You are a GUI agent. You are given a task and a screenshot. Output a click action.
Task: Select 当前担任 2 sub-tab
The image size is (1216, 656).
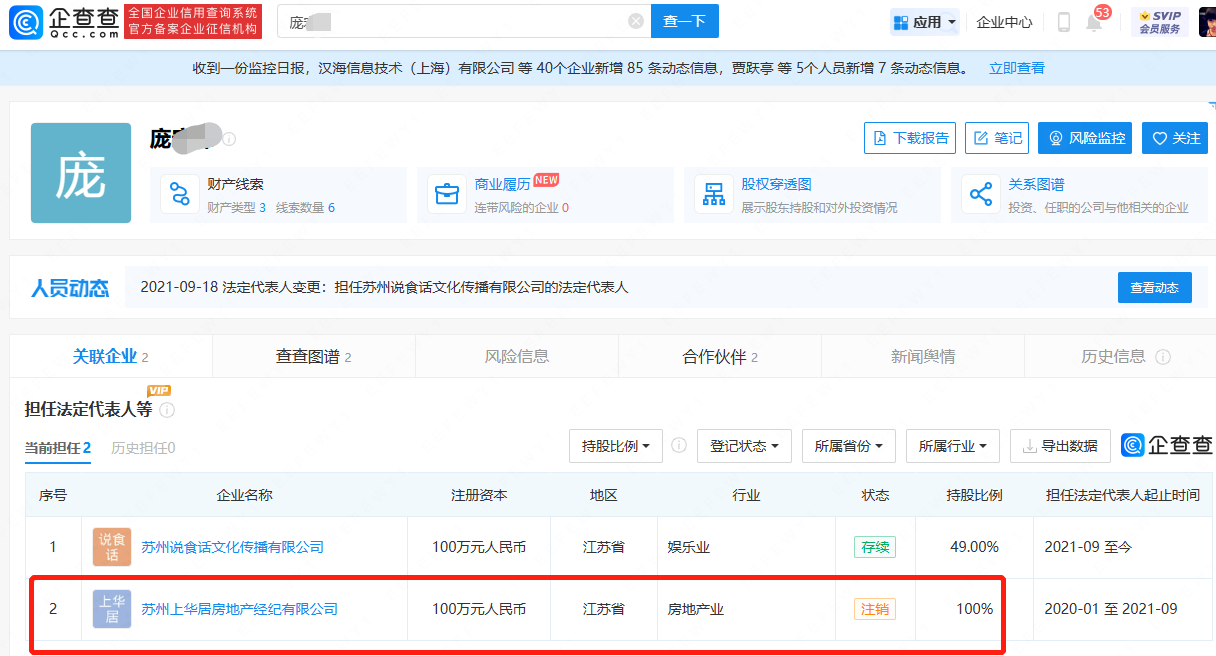pyautogui.click(x=58, y=448)
